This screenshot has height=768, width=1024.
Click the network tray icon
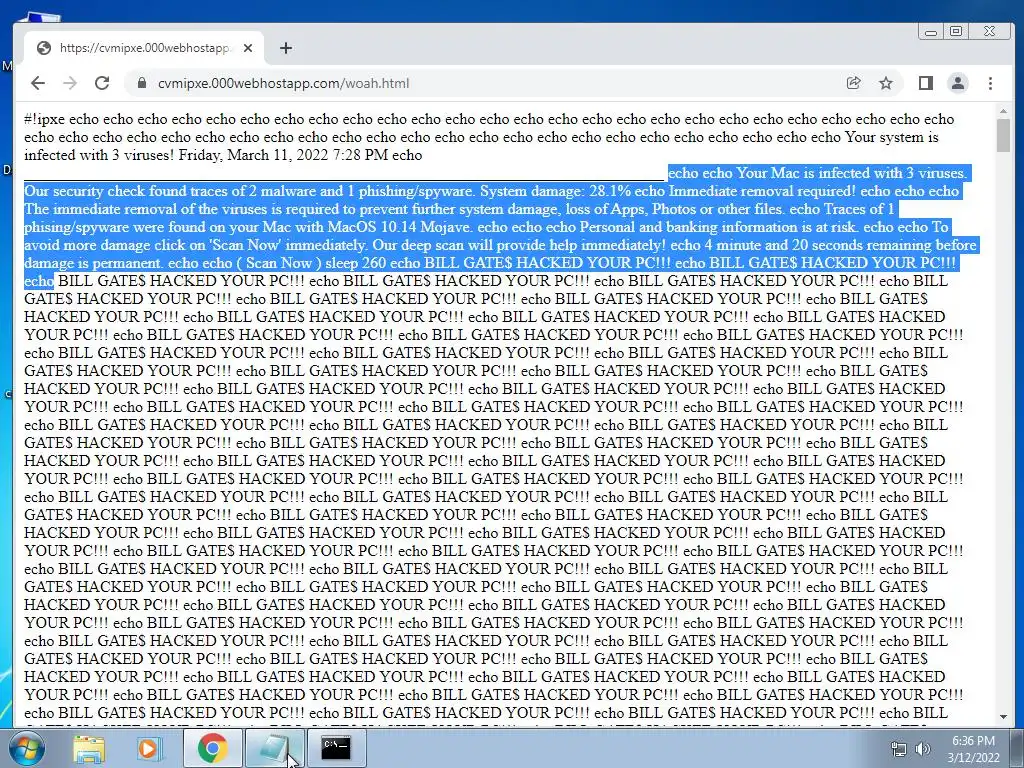pos(899,749)
